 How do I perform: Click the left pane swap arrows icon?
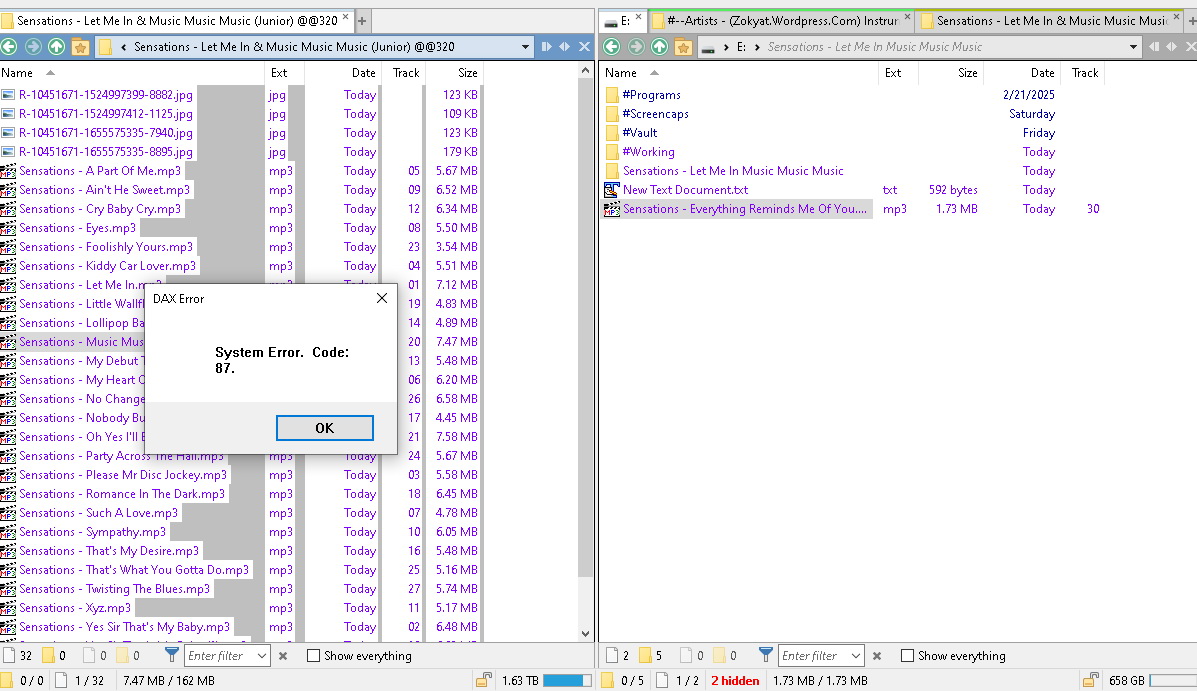[565, 47]
